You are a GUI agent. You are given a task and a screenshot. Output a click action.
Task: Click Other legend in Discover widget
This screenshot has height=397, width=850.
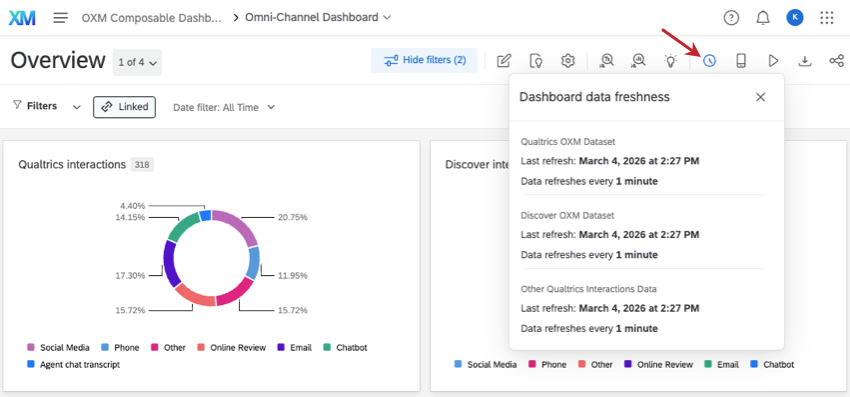tap(596, 364)
